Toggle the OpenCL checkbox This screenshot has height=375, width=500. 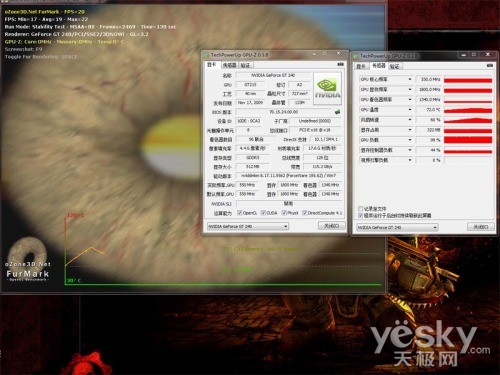click(x=239, y=213)
